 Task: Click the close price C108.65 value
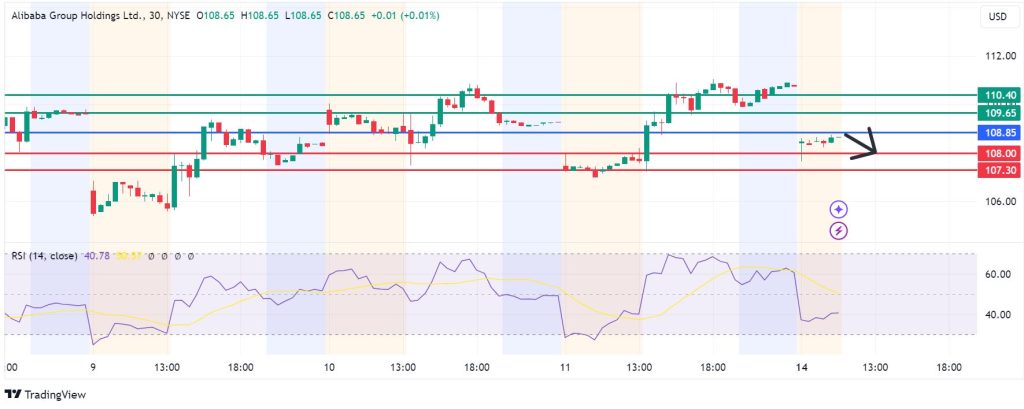click(x=345, y=16)
